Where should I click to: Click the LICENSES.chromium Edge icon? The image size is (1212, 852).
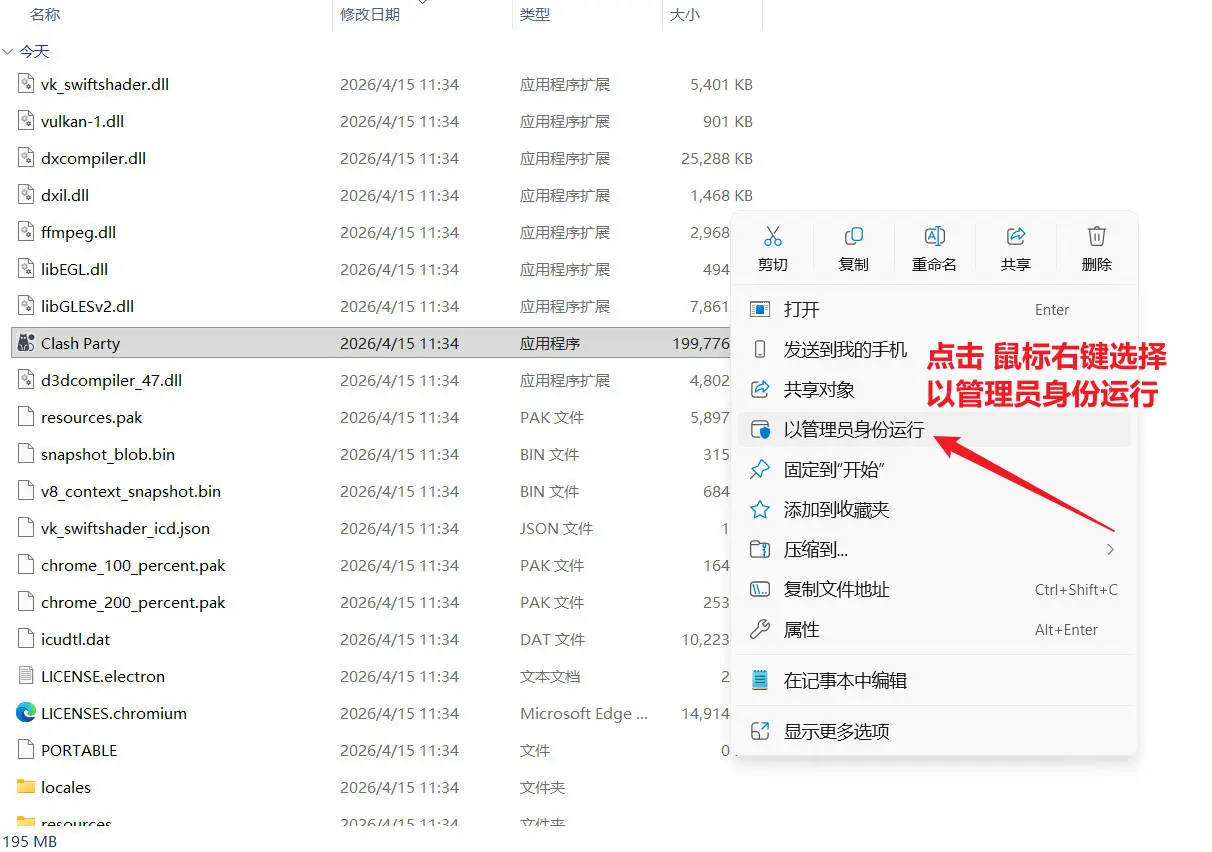point(24,713)
